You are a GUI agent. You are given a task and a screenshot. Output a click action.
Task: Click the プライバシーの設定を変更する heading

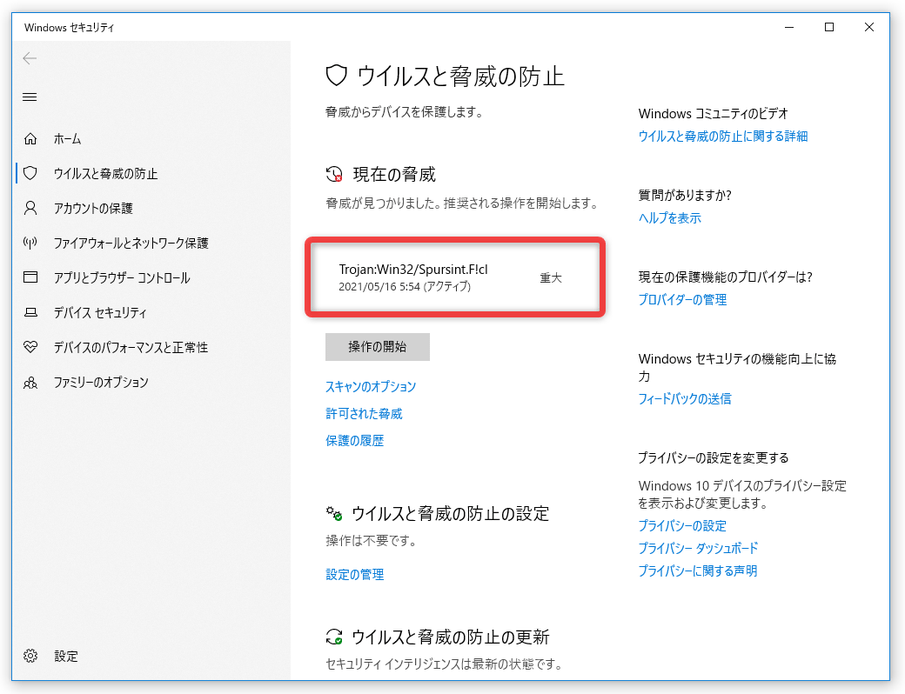[x=713, y=458]
